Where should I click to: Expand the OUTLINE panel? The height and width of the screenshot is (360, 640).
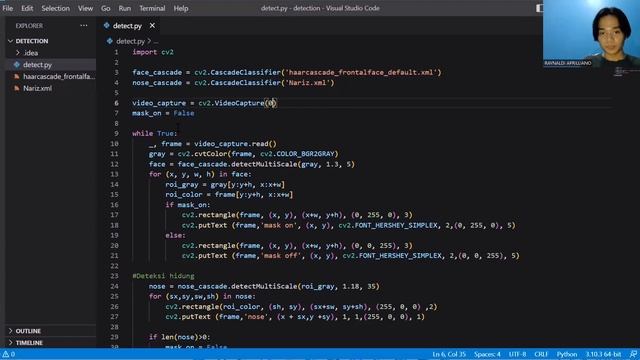28,331
